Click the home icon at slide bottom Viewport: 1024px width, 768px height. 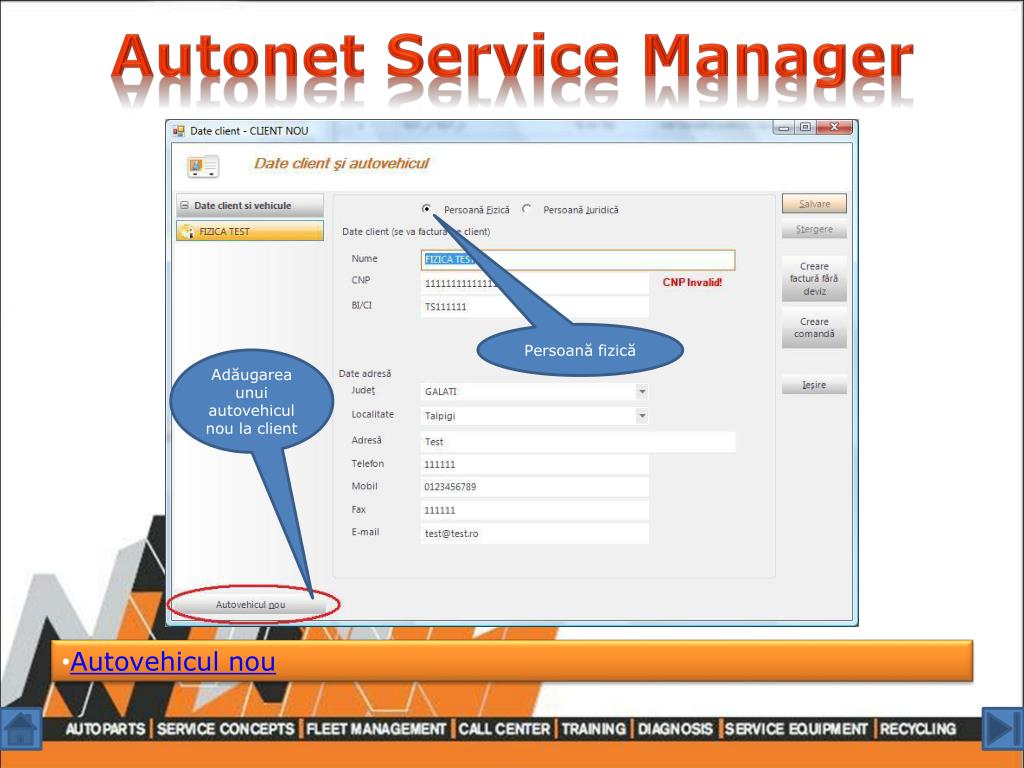tap(21, 729)
